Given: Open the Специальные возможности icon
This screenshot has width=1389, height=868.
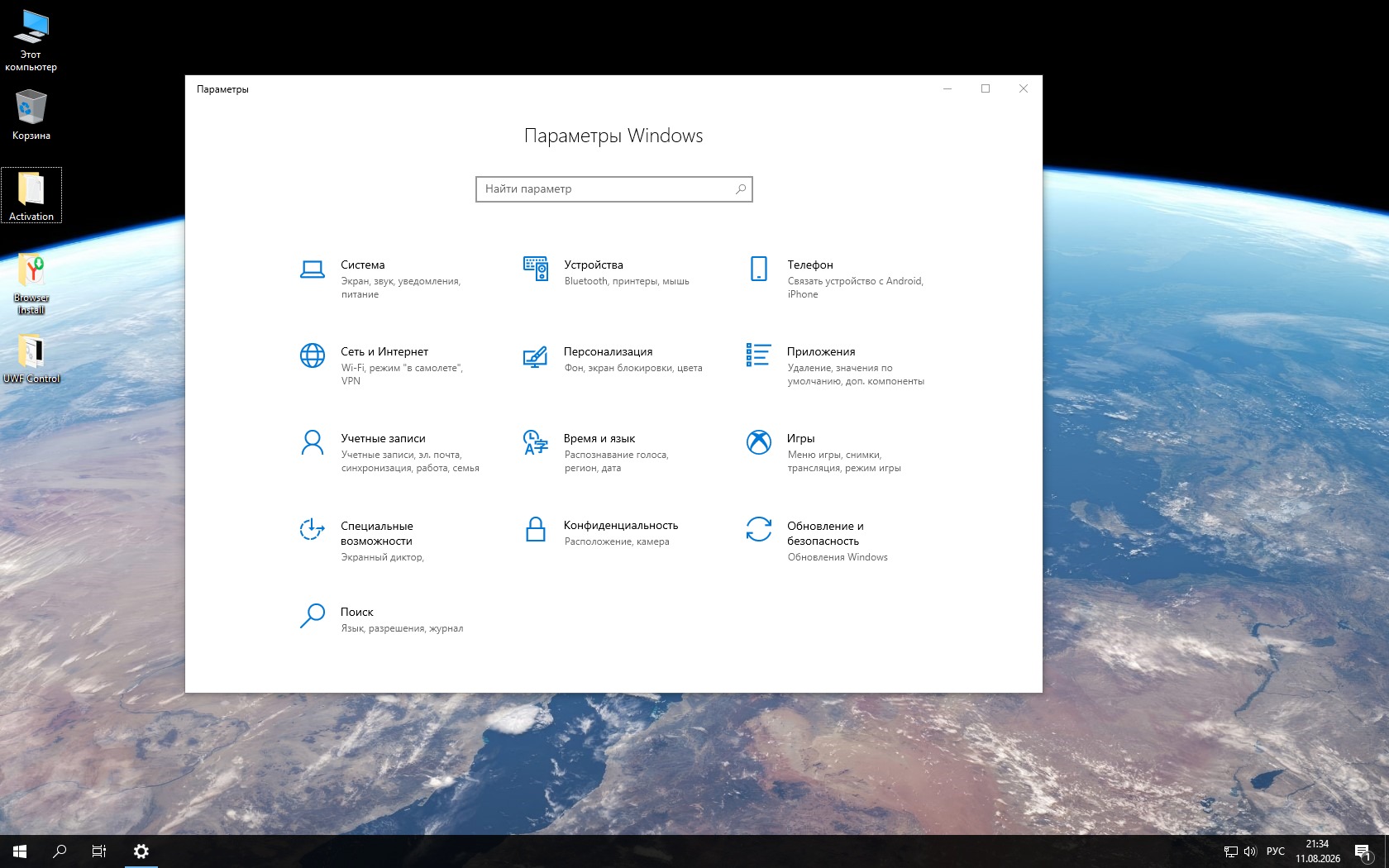Looking at the screenshot, I should (312, 529).
